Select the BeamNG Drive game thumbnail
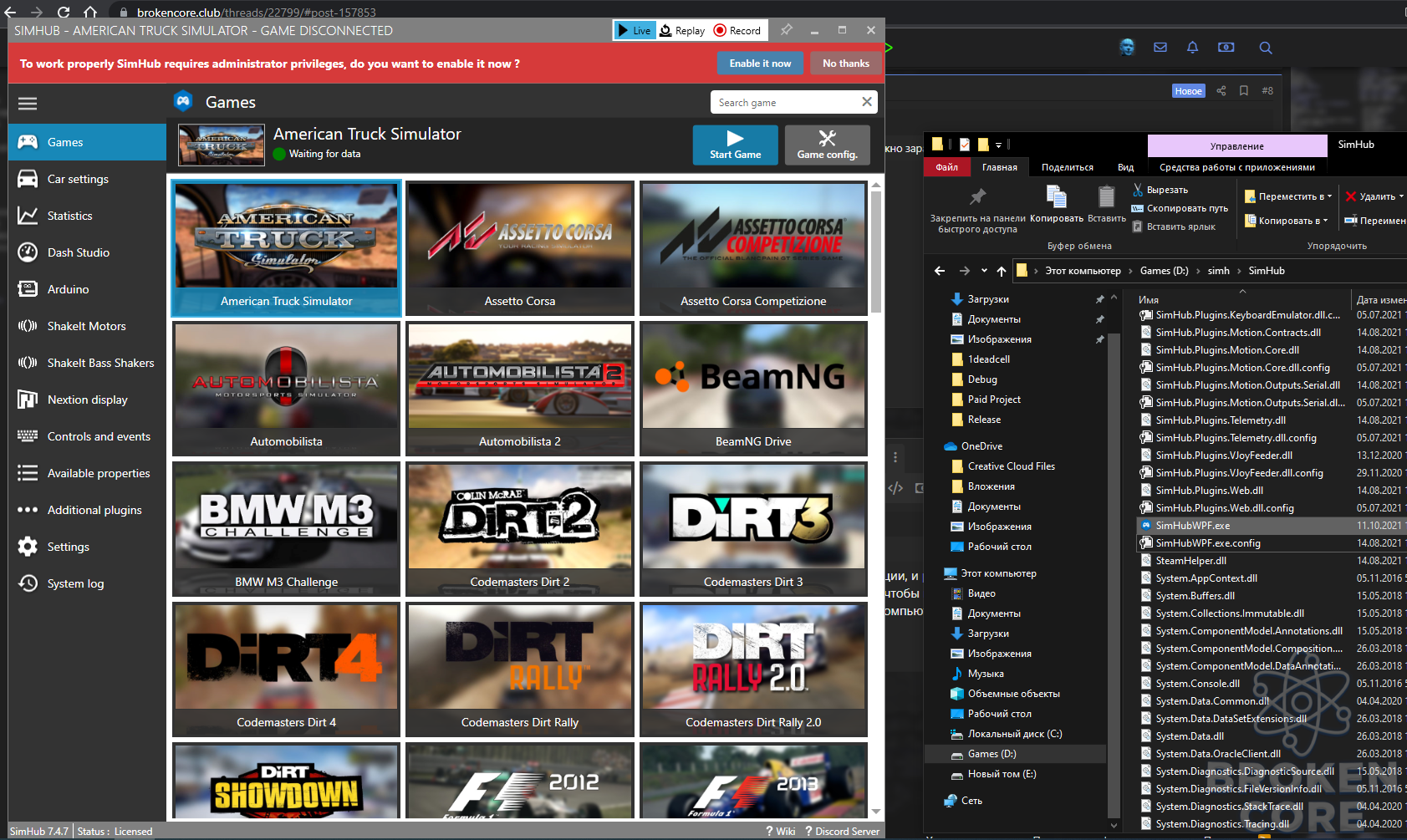This screenshot has height=840, width=1407. (x=753, y=389)
